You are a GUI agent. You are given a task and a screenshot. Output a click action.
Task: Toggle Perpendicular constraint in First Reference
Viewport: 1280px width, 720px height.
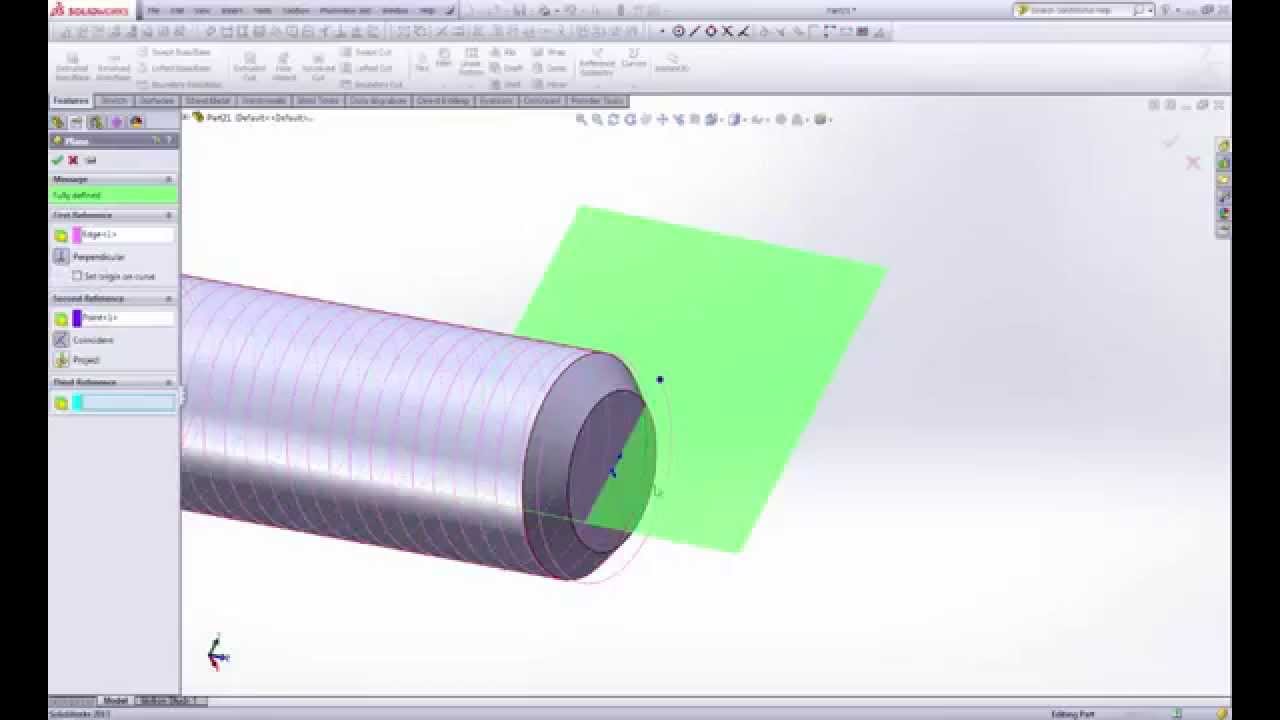[x=61, y=257]
